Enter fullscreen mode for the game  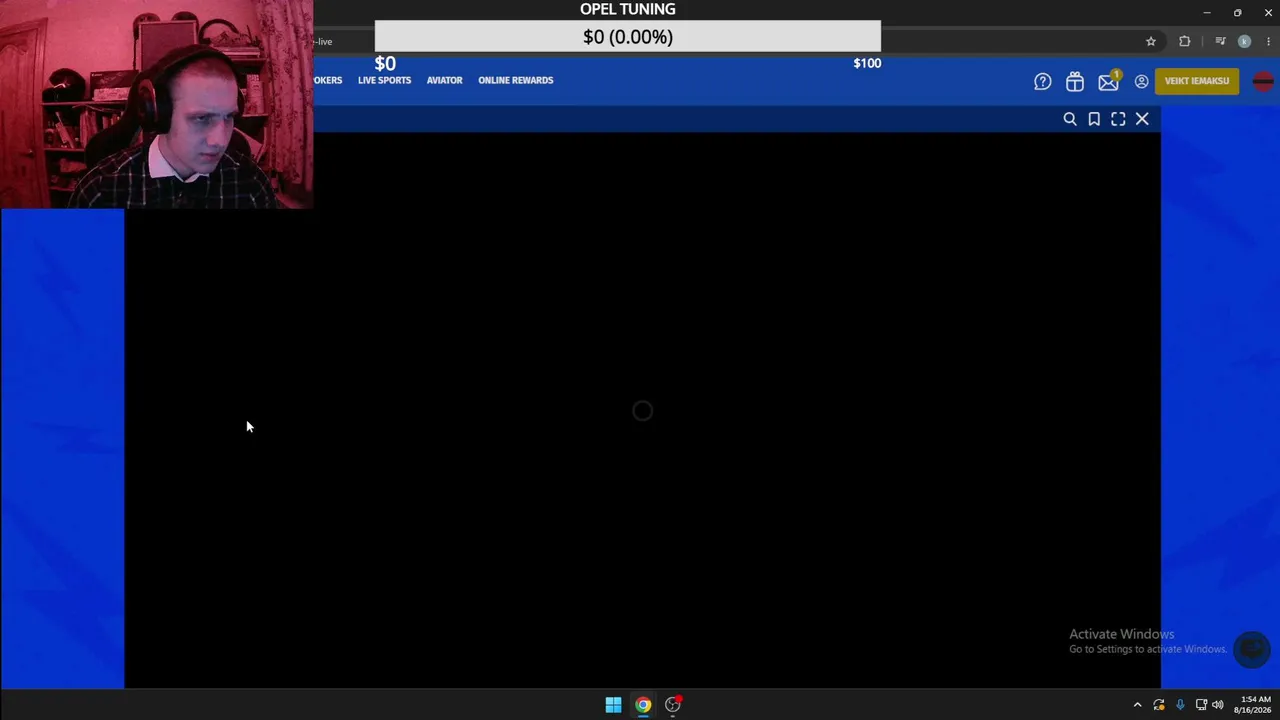pos(1118,119)
